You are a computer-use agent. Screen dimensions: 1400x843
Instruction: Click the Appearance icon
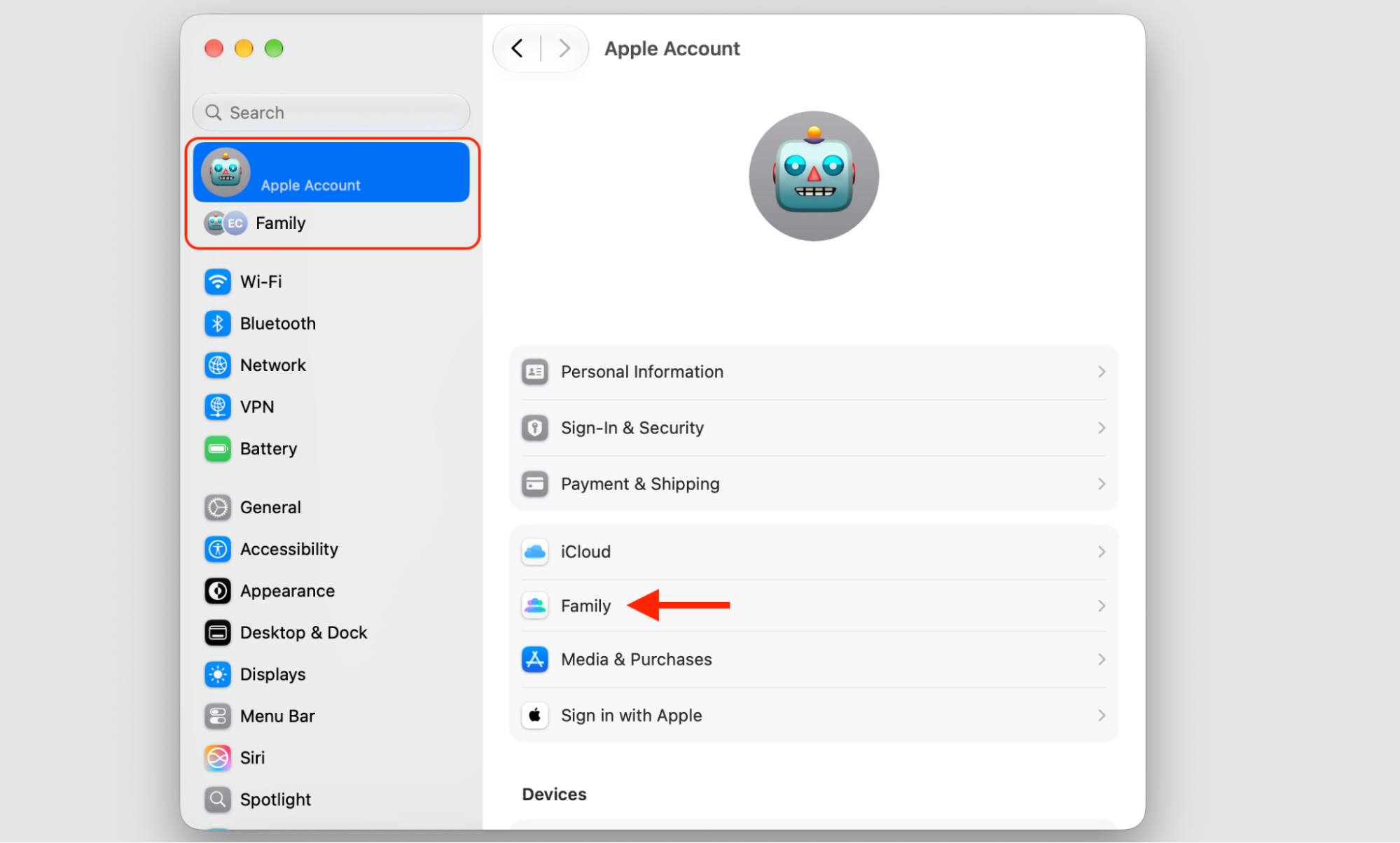click(x=218, y=591)
